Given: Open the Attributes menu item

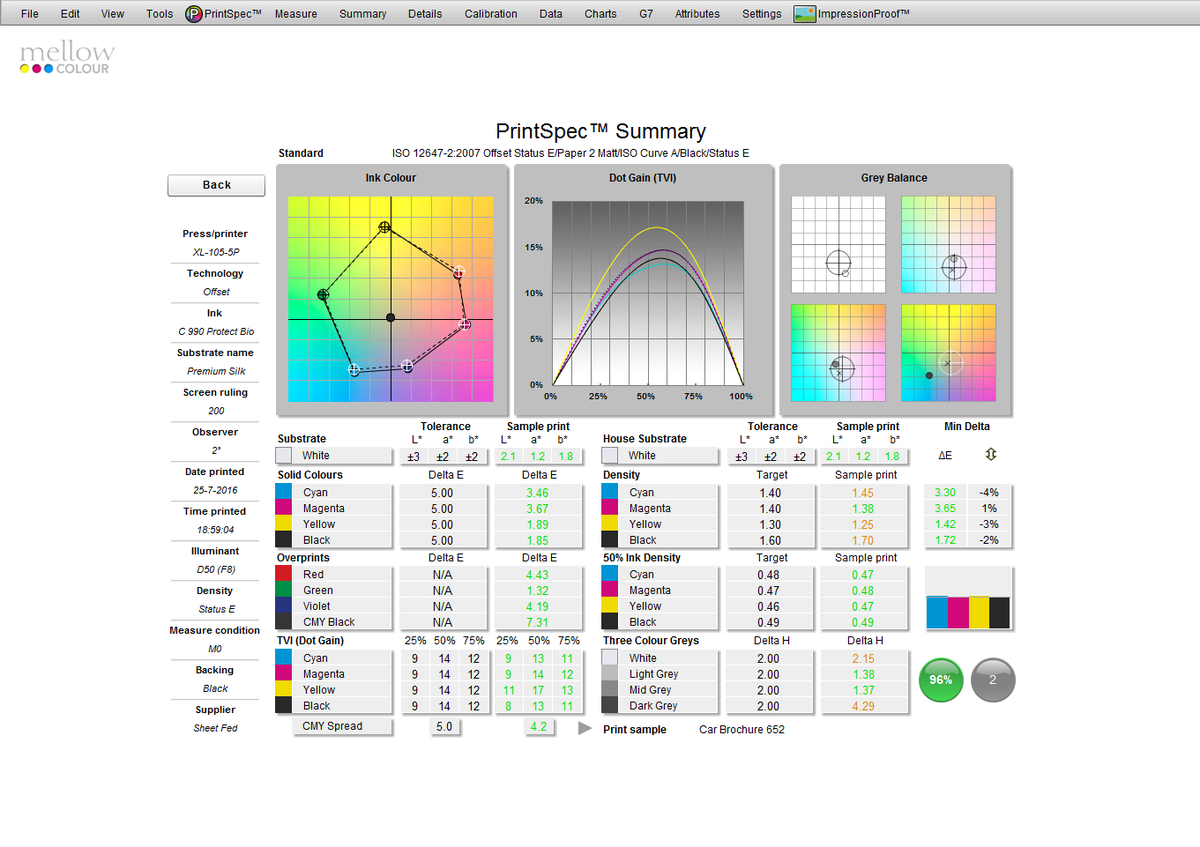Looking at the screenshot, I should point(697,14).
